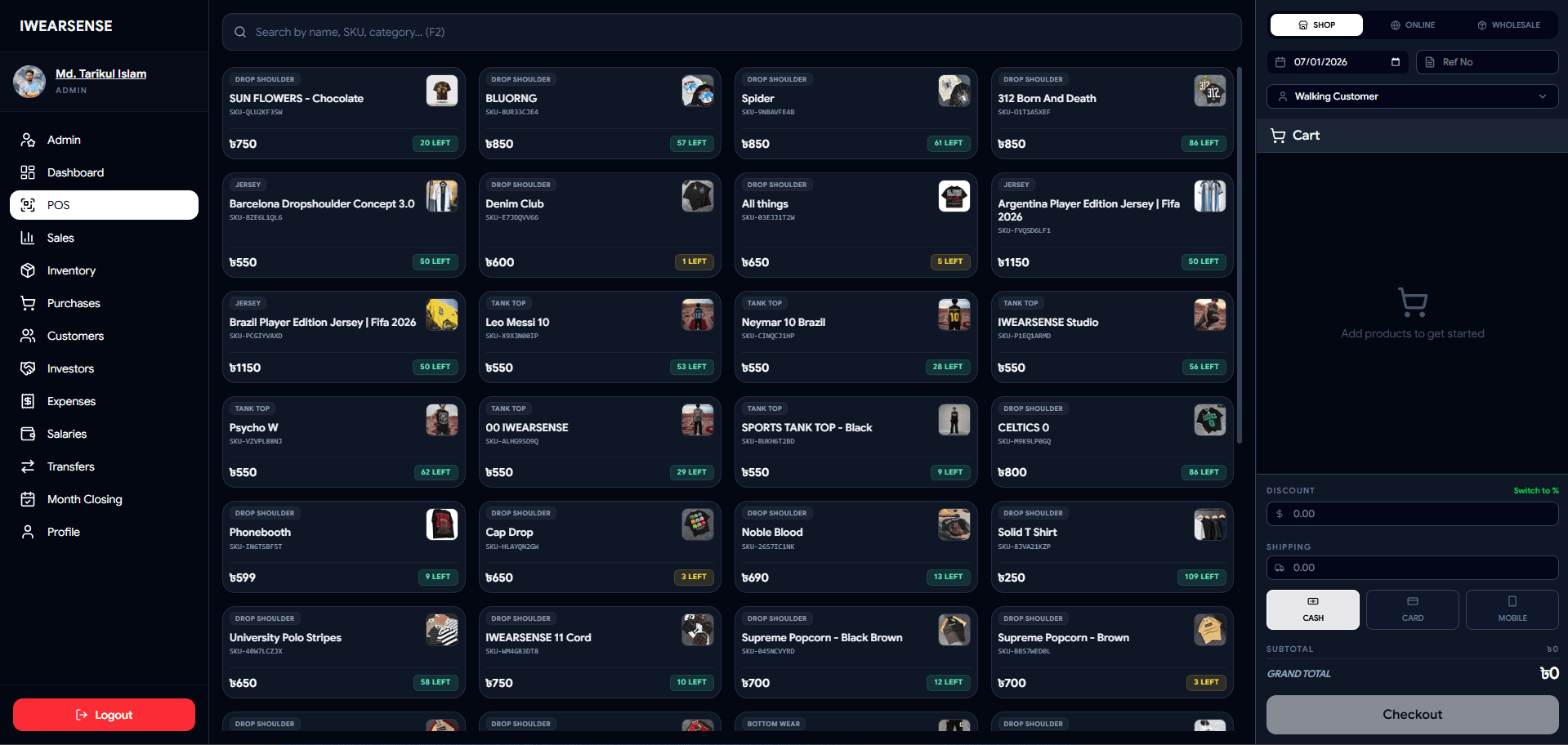Add Argentina Player Edition Jersey card
Image resolution: width=1568 pixels, height=745 pixels.
(1112, 225)
